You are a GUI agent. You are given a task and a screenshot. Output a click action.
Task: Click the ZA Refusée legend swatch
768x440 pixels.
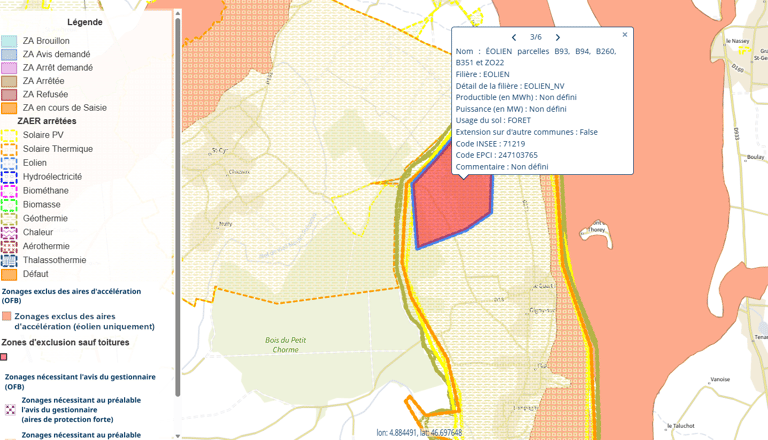(x=9, y=94)
